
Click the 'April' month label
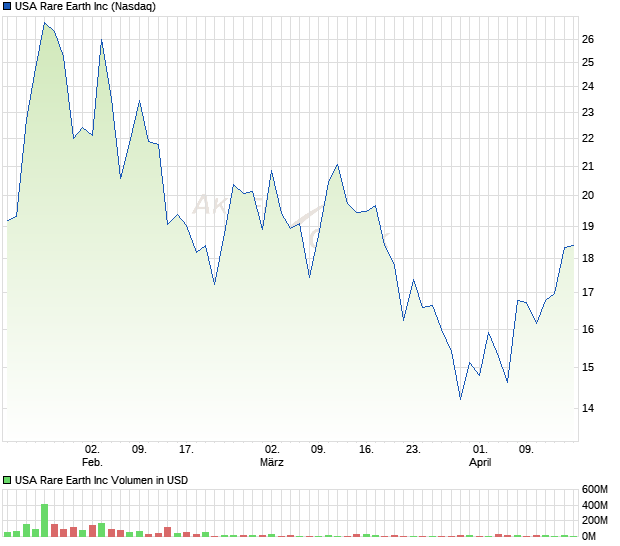click(480, 462)
